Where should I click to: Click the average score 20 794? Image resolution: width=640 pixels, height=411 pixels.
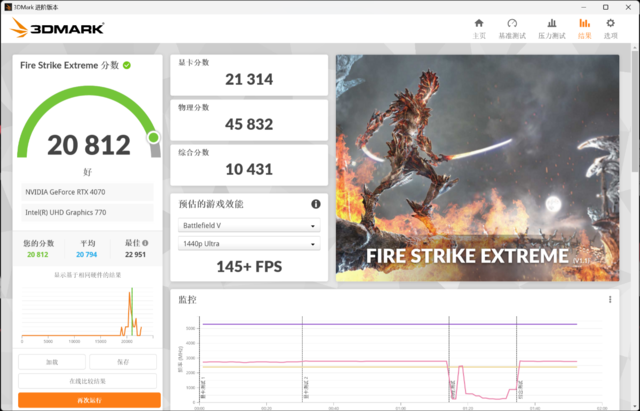tap(87, 255)
